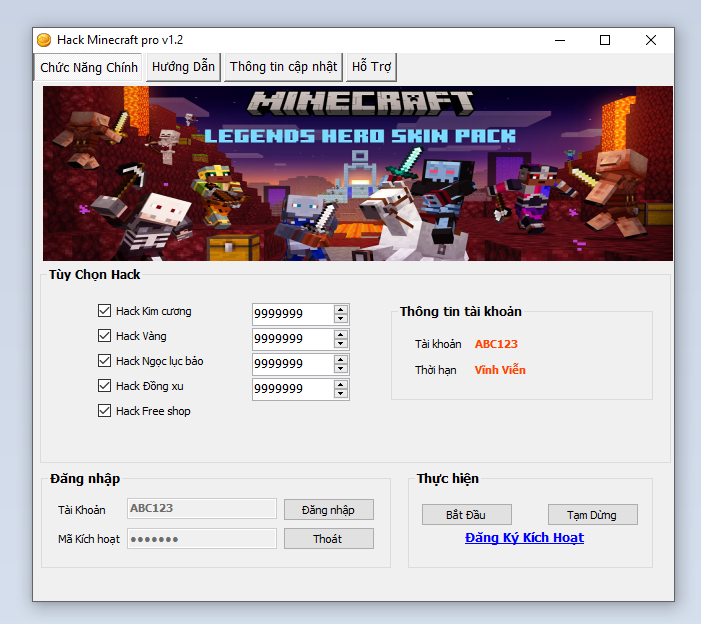Open the Đăng Ký Kích Hoạt link
Image resolution: width=701 pixels, height=624 pixels.
(x=524, y=538)
